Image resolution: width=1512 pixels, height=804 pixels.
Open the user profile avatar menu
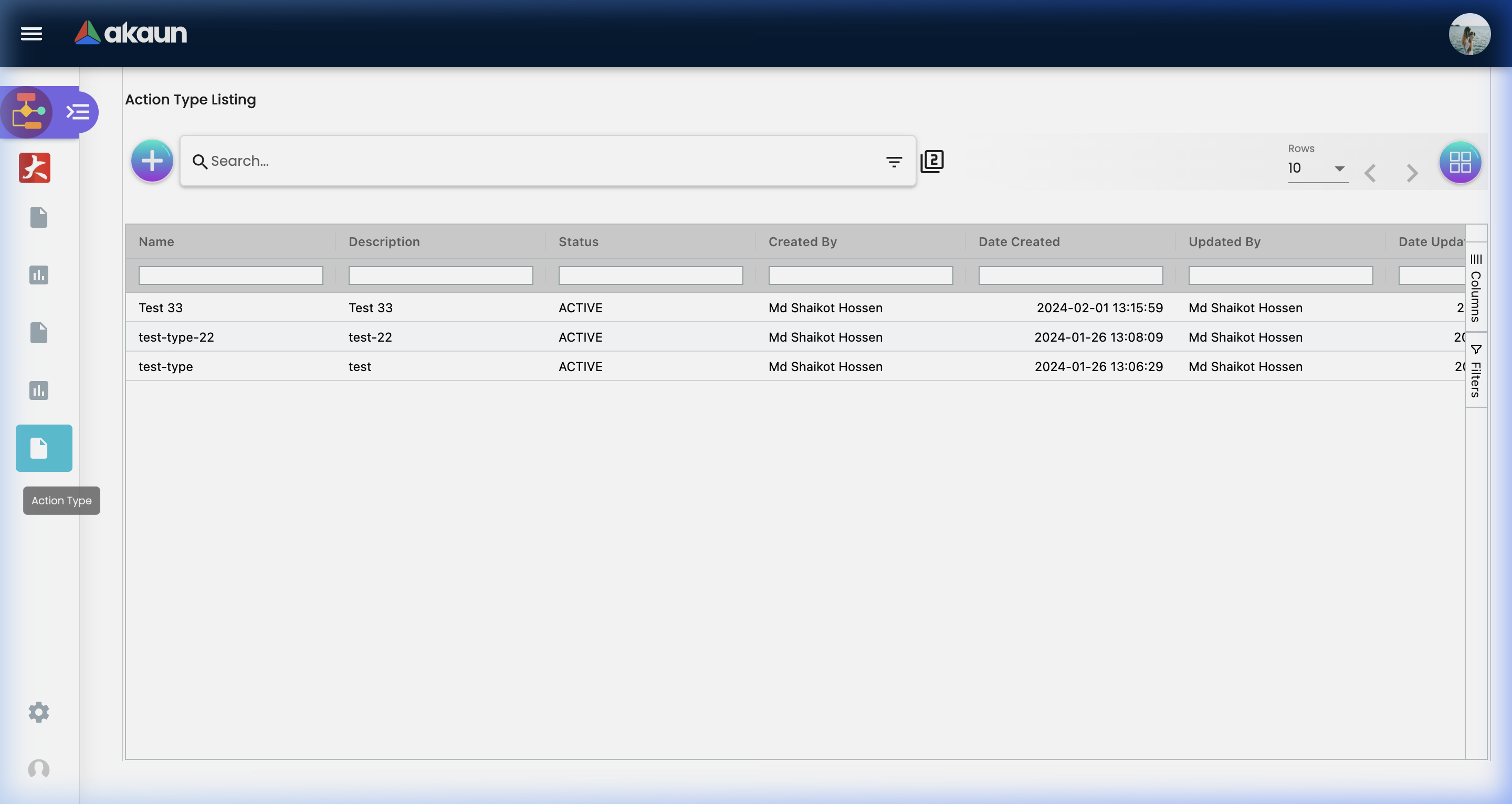(1468, 34)
